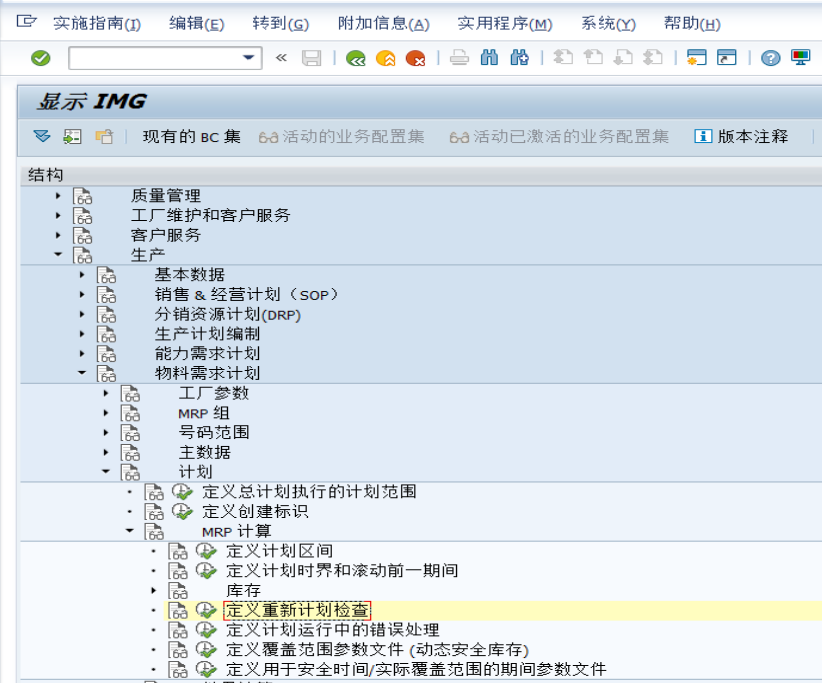Collapse the MRP 计算 node
This screenshot has width=822, height=683.
[x=129, y=531]
